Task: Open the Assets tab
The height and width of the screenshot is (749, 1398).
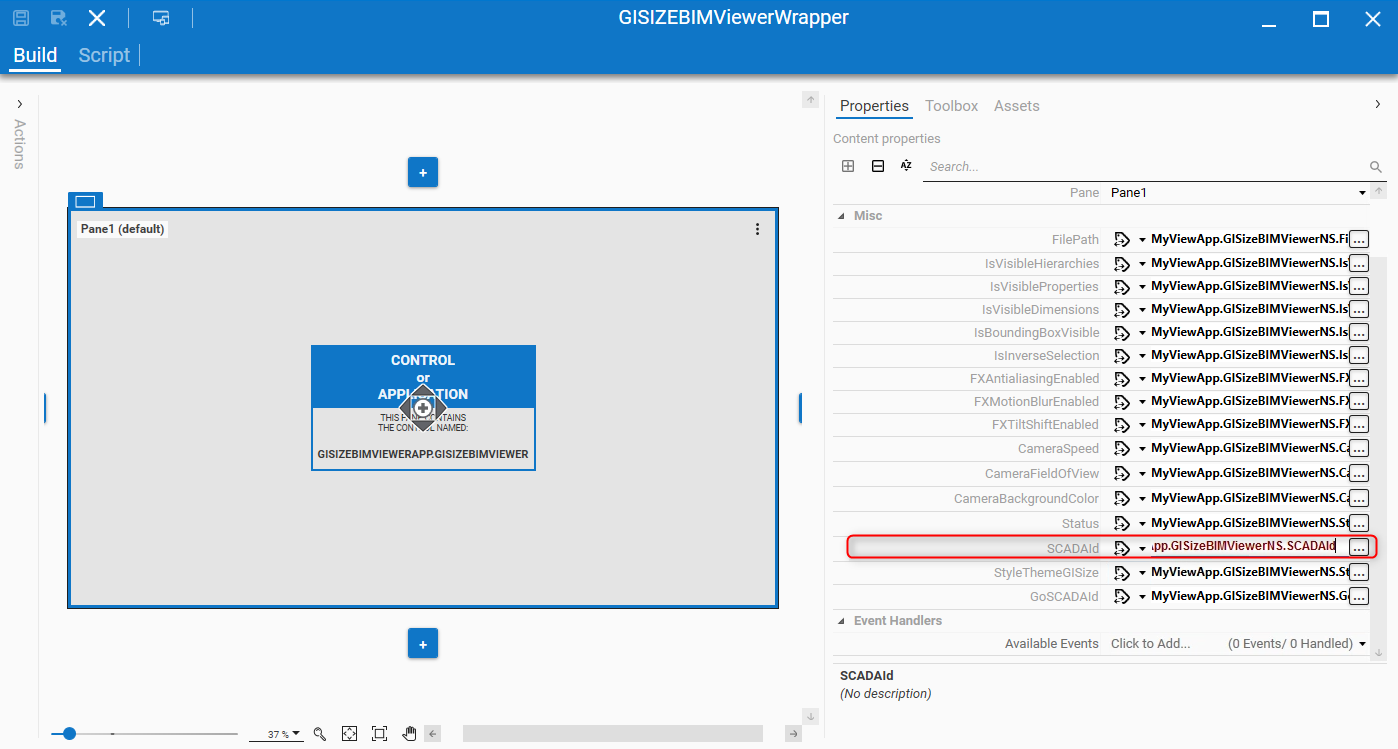Action: [x=1016, y=106]
